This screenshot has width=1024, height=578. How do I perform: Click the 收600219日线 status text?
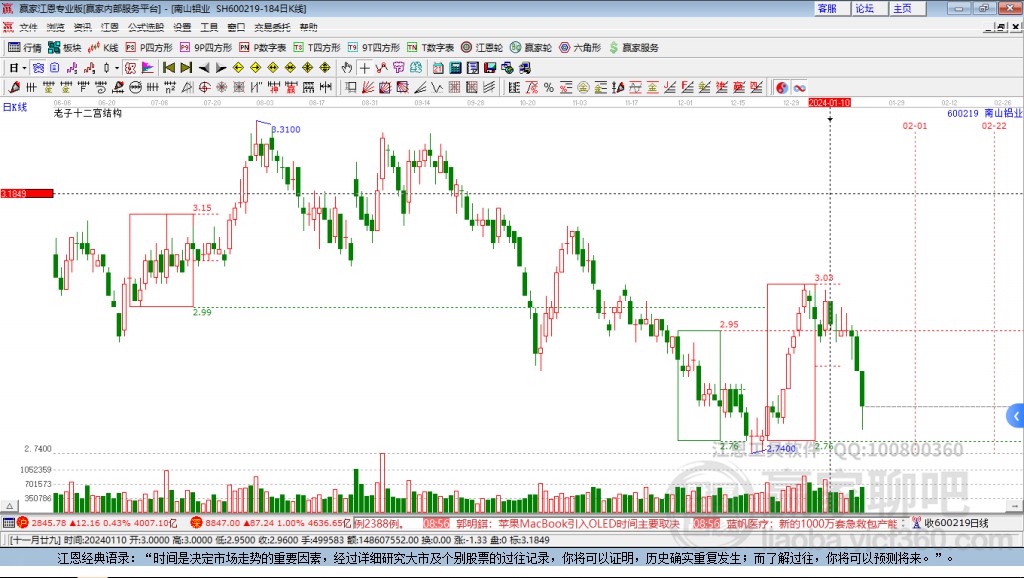[x=955, y=523]
